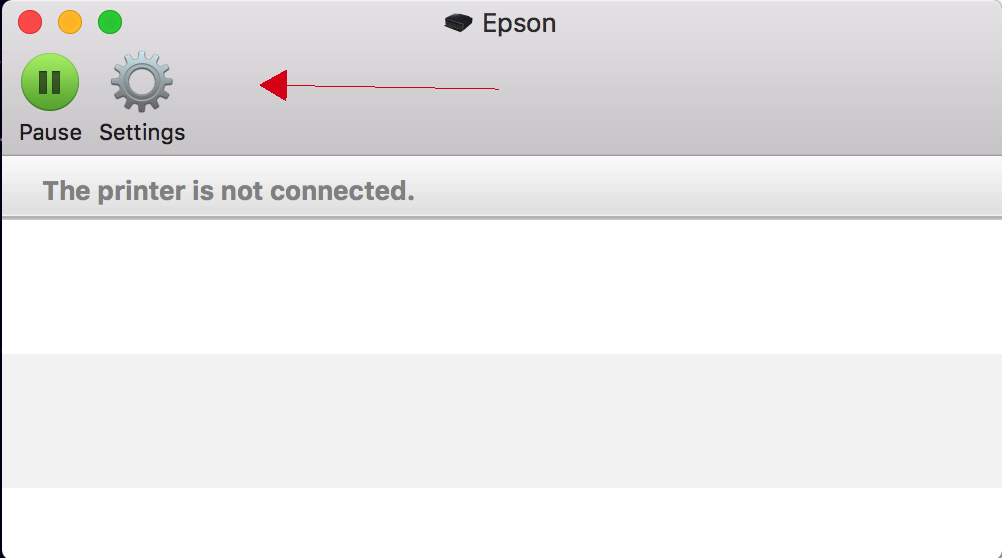The height and width of the screenshot is (558, 1002).
Task: Select the first empty white row in the job list
Action: tap(502, 287)
